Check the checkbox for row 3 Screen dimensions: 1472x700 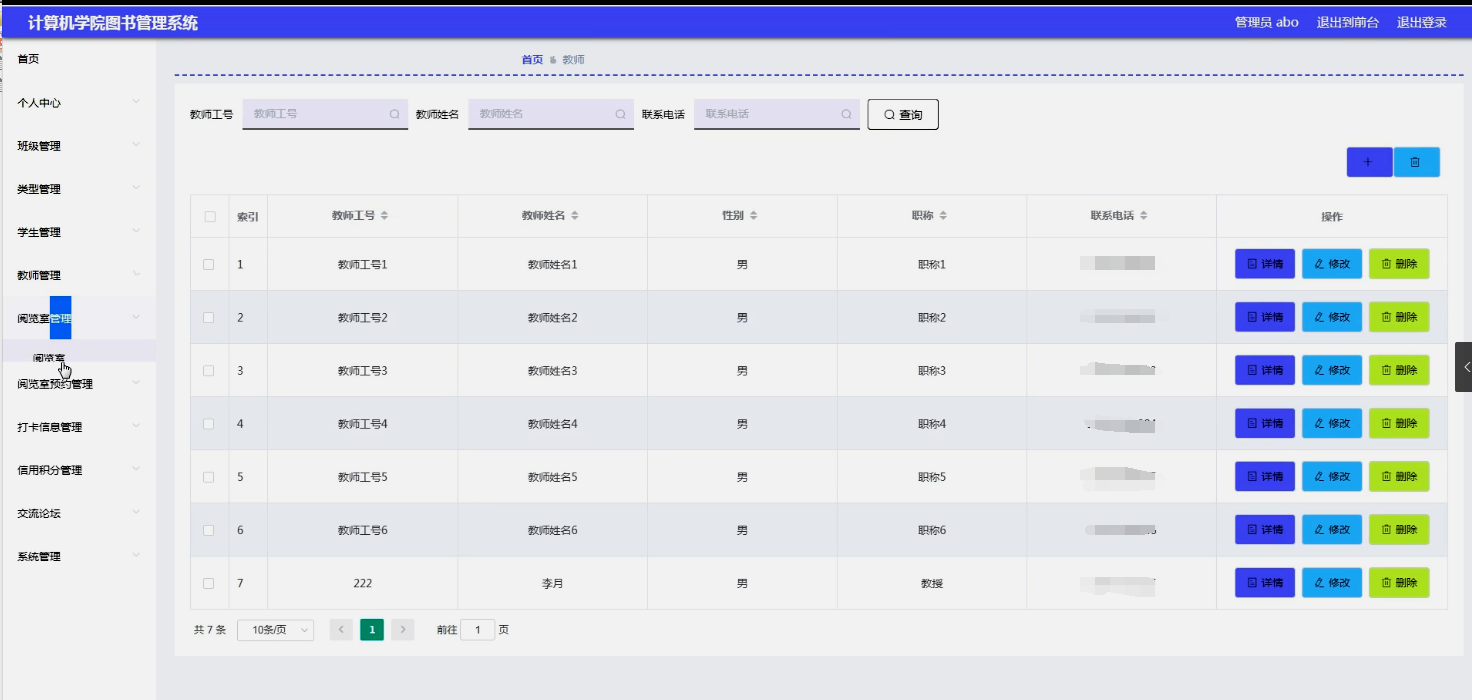[x=209, y=370]
